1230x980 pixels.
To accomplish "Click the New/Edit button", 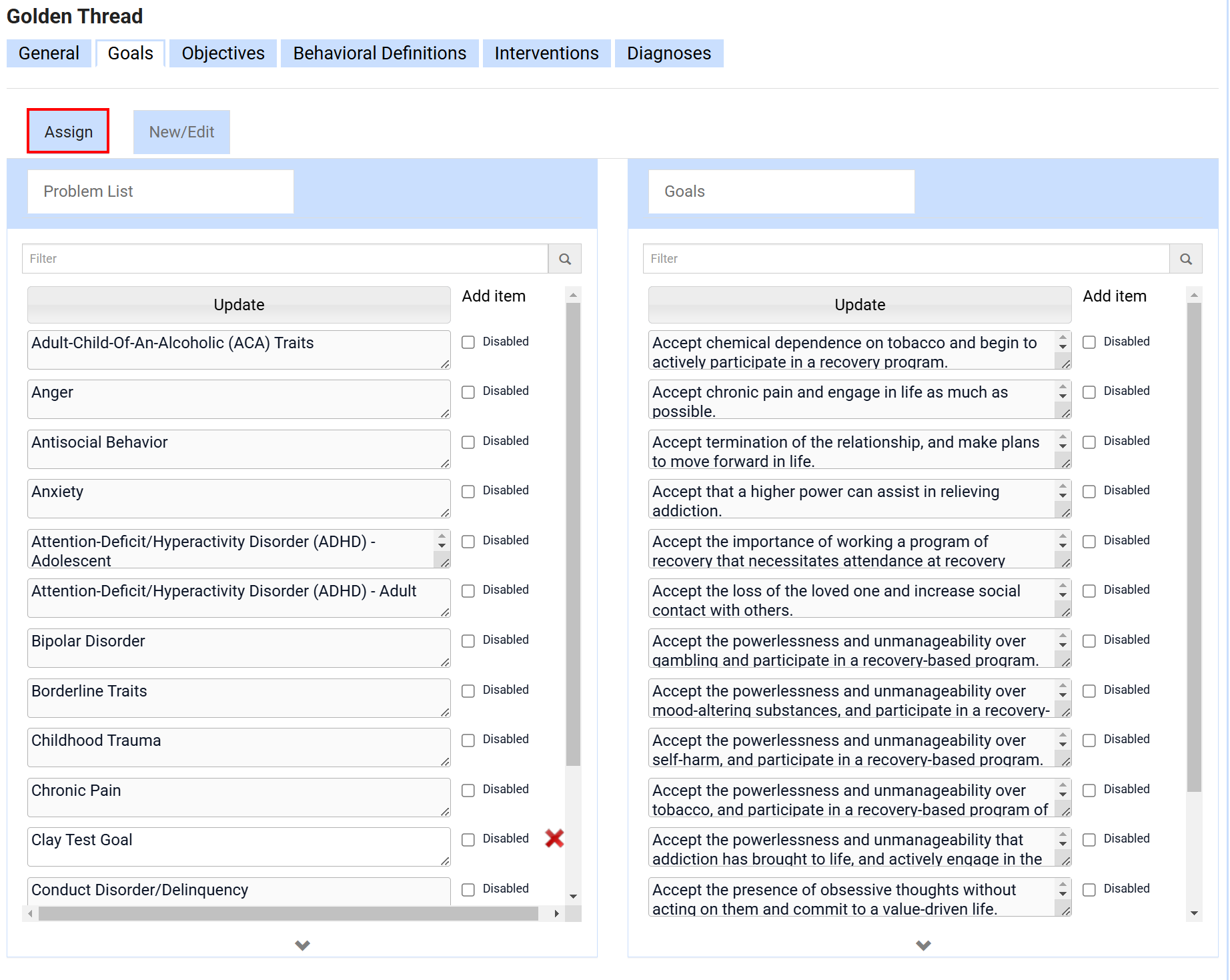I will 181,132.
